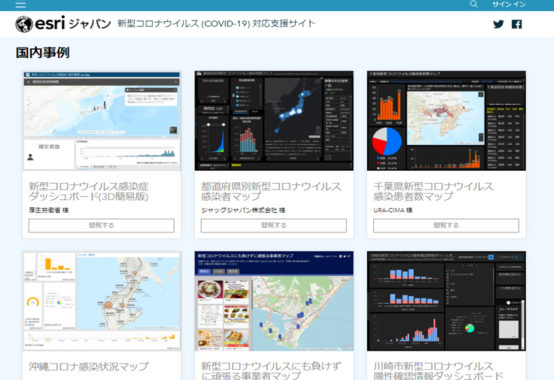Click the 川崎市新型コロナウイルス dashboard title
Screen dimensions: 554x380
pos(438,370)
